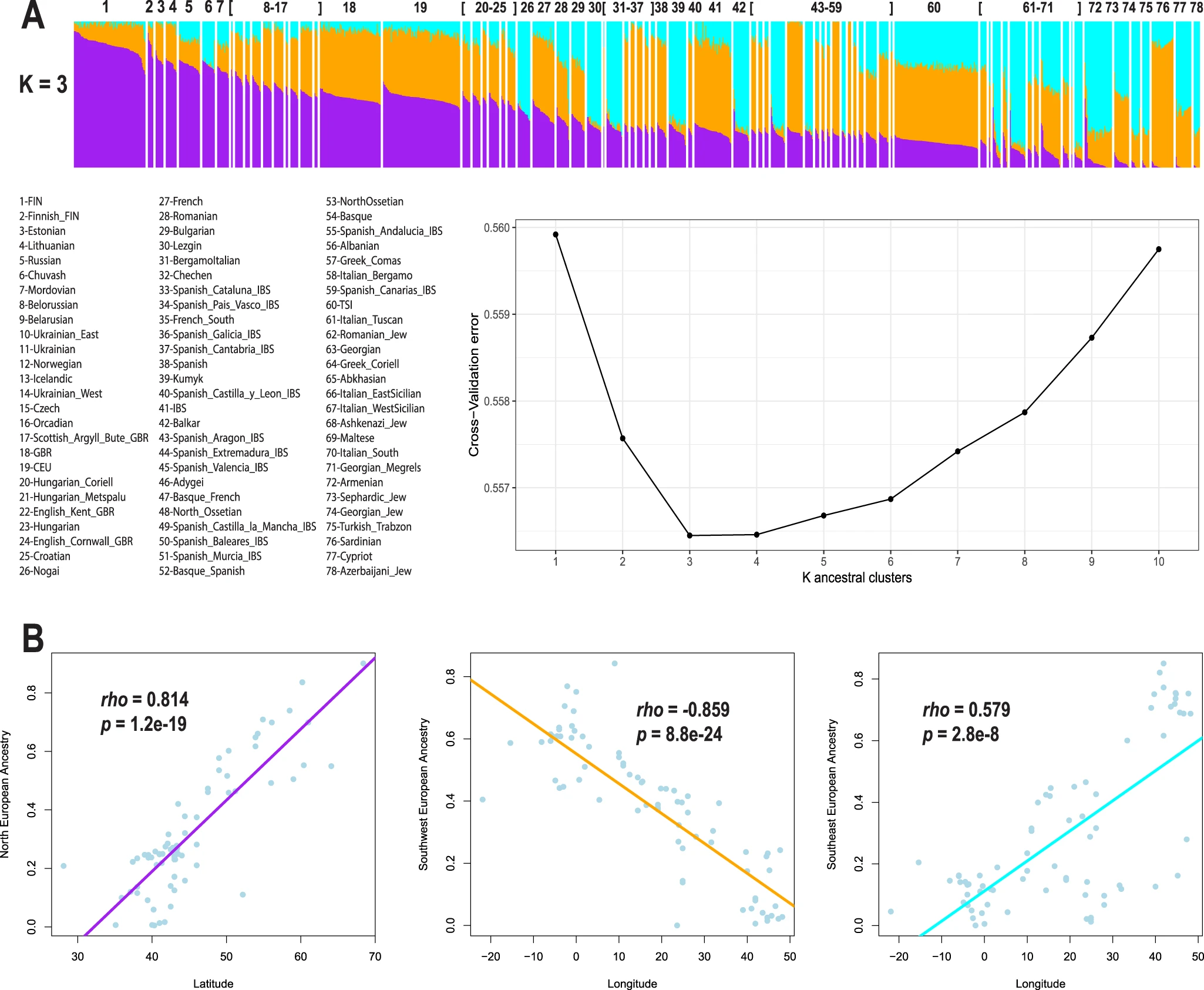Click the '78-Azerbaijani_Jew' legend entry
1204x990 pixels.
(368, 571)
